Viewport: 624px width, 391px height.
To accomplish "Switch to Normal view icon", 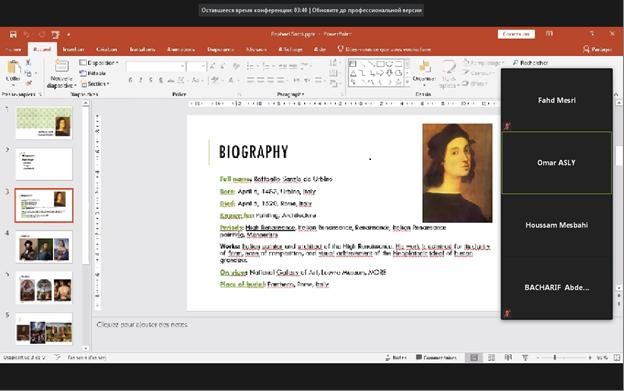I will coord(474,358).
